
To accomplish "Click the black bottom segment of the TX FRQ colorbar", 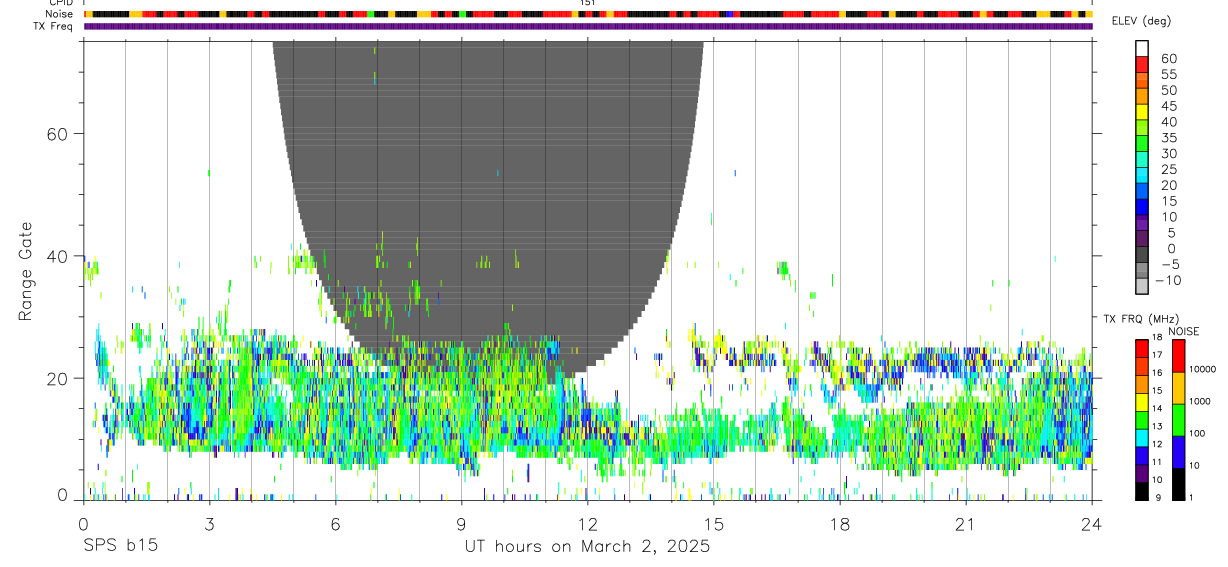I will pos(1142,491).
